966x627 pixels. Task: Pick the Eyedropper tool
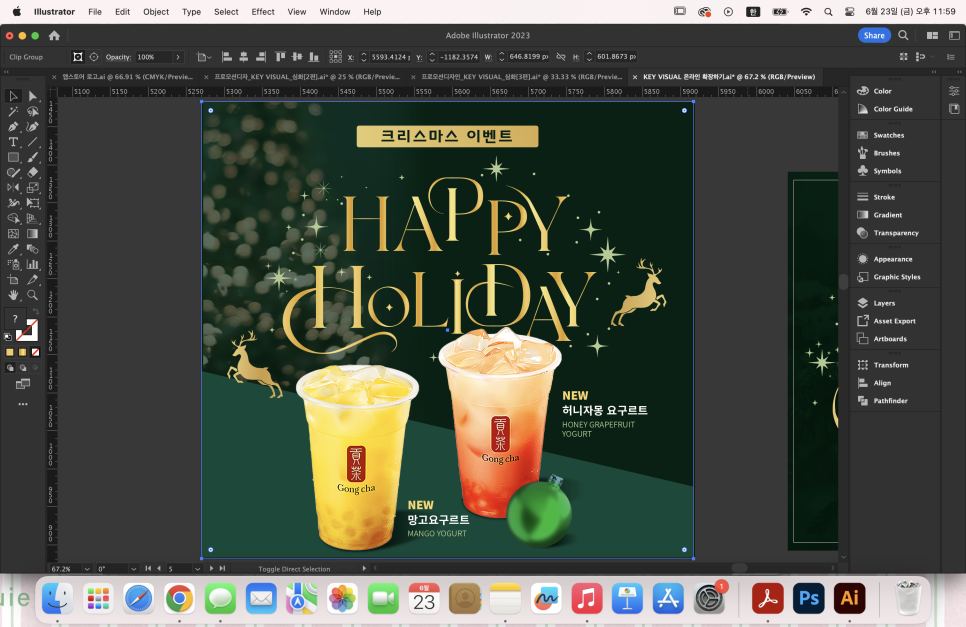tap(13, 249)
